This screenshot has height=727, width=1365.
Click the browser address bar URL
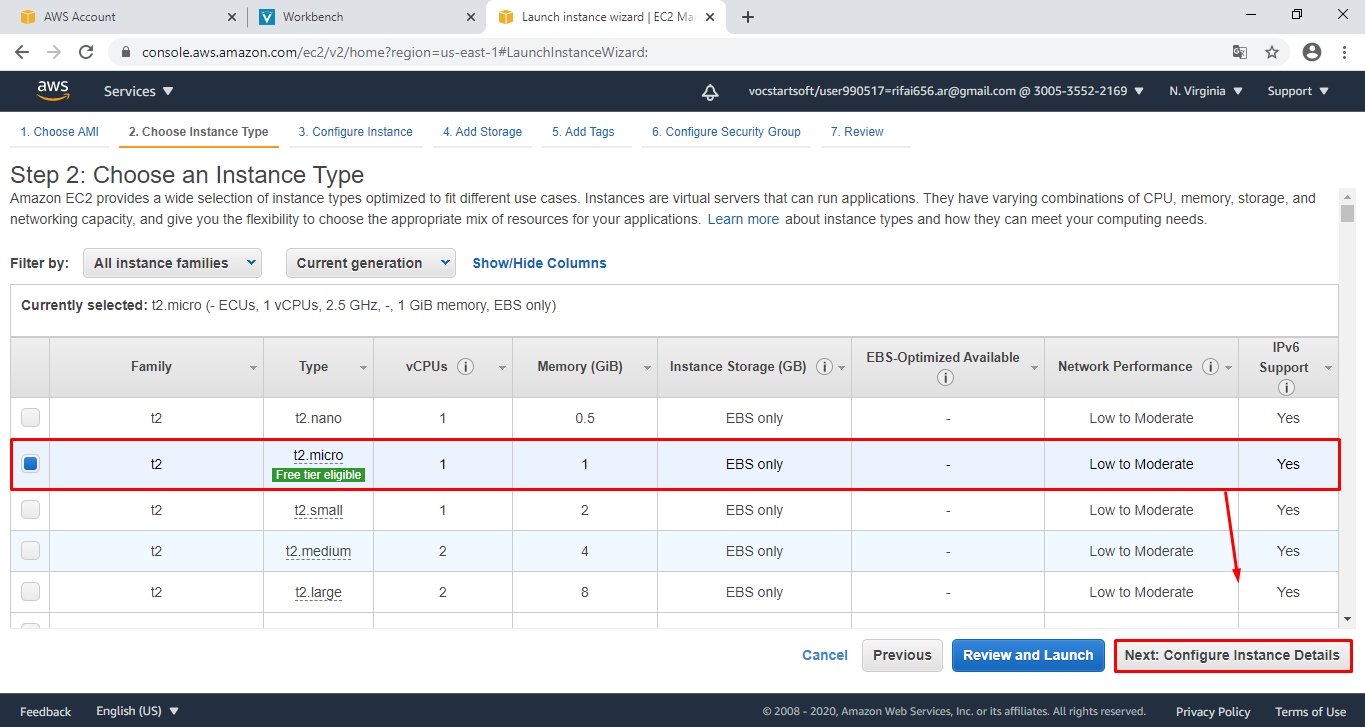click(x=396, y=52)
